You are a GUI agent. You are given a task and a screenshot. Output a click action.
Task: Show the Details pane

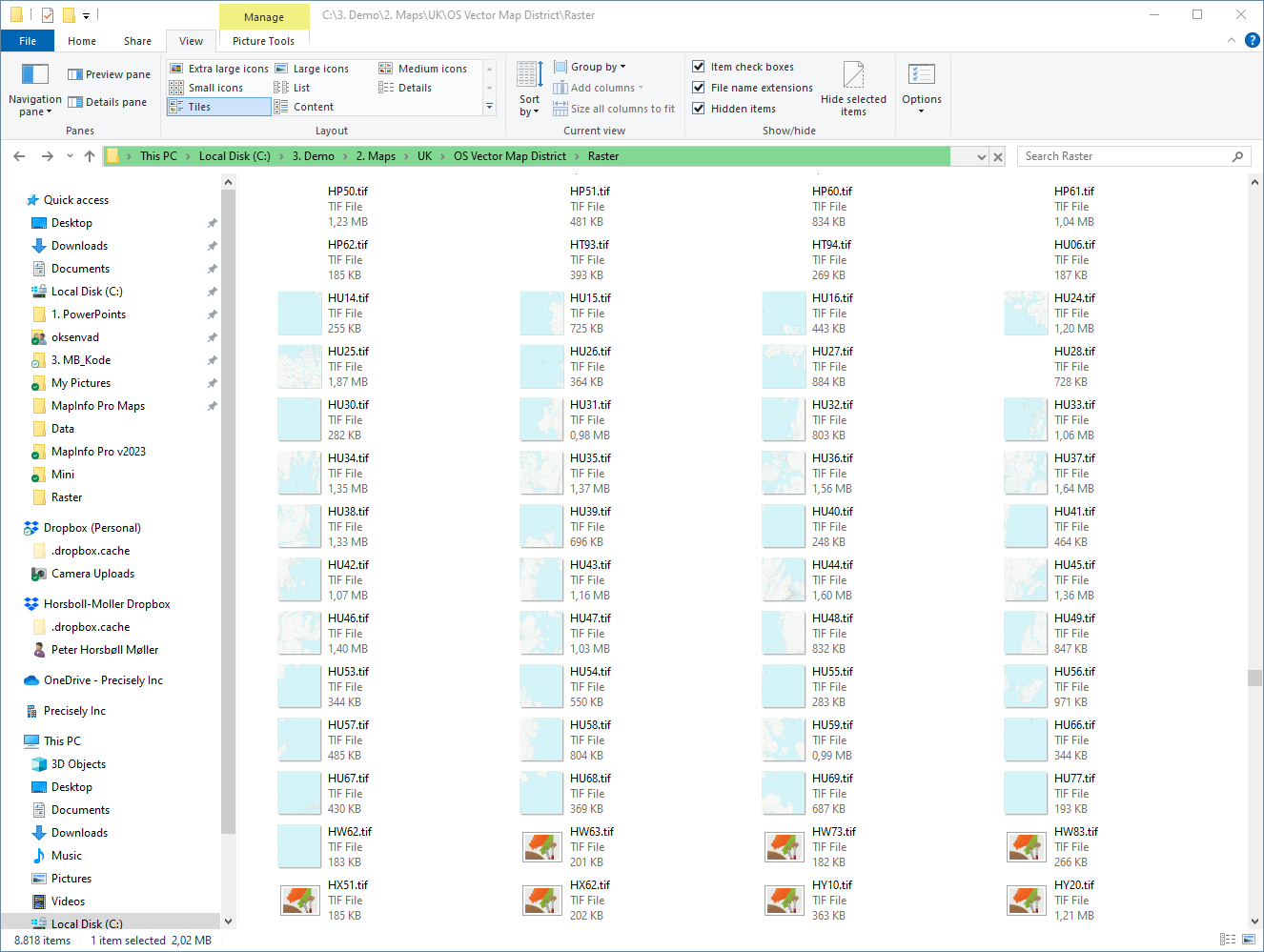(108, 102)
